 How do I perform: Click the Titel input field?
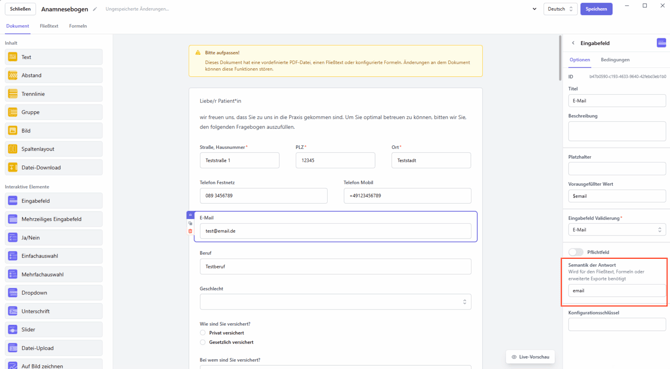[x=617, y=101]
